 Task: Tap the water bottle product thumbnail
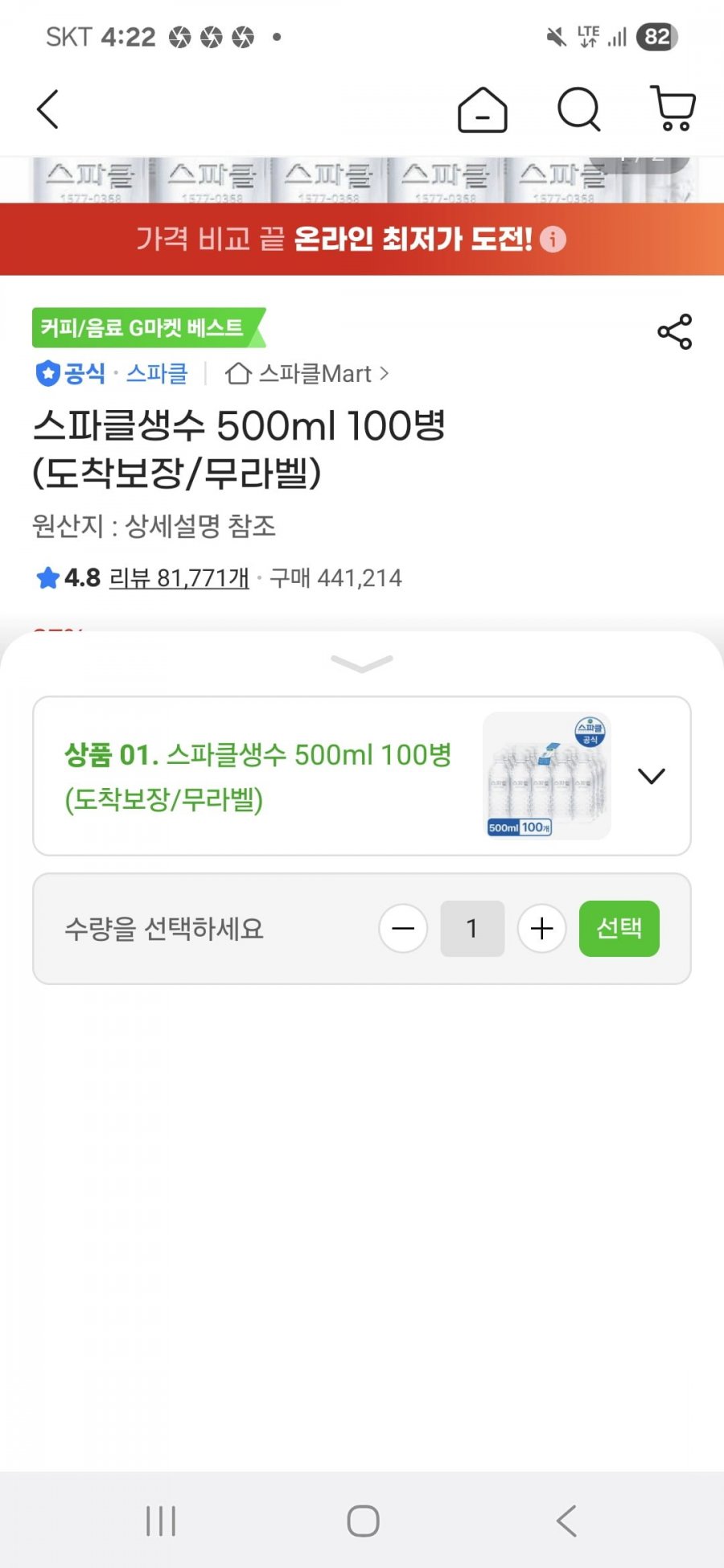pyautogui.click(x=547, y=776)
